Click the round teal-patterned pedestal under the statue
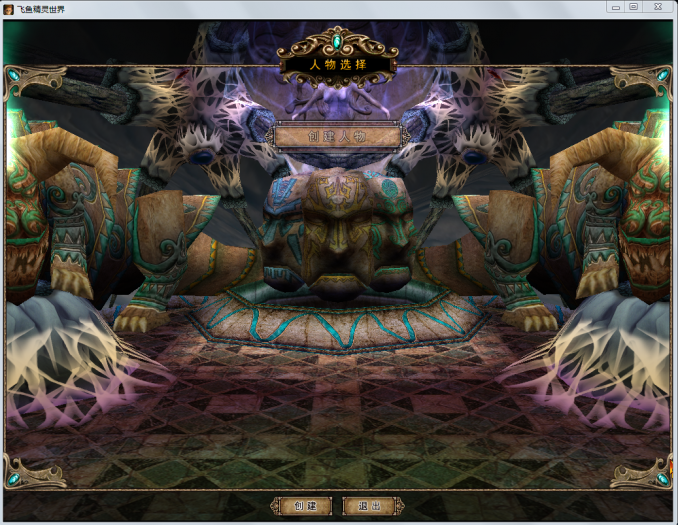 coord(338,320)
